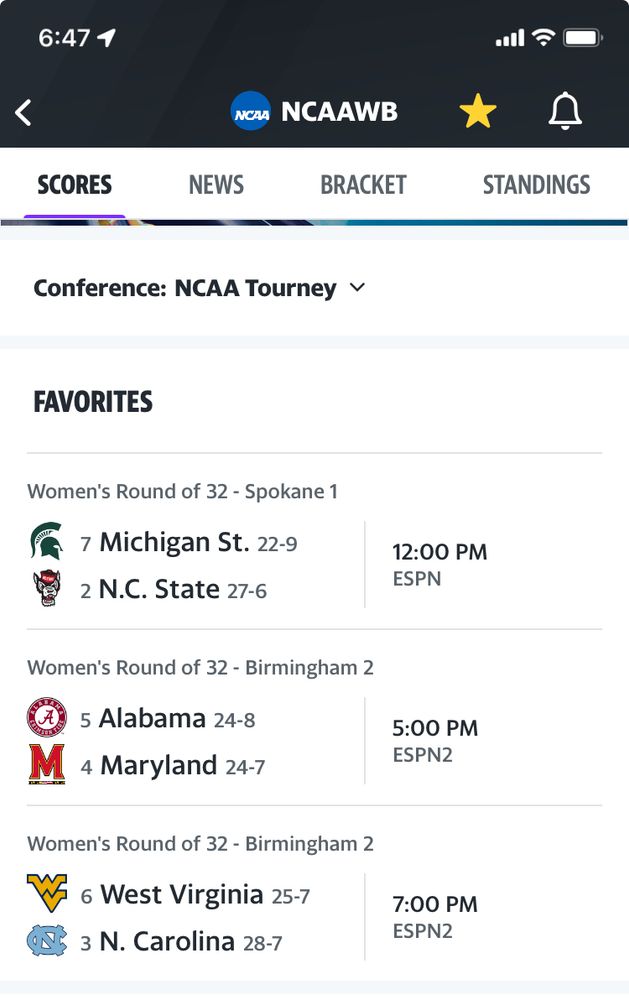Tap the Michigan St. Spartans logo
Viewport: 629px width, 1000px height.
coord(47,541)
